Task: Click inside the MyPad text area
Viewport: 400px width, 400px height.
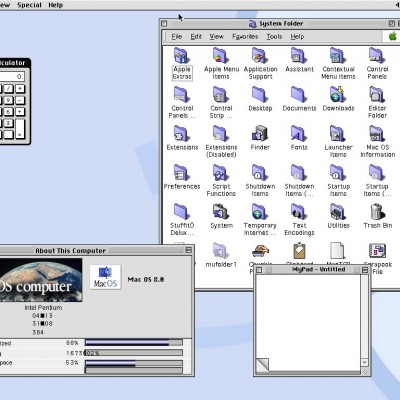Action: pos(308,322)
